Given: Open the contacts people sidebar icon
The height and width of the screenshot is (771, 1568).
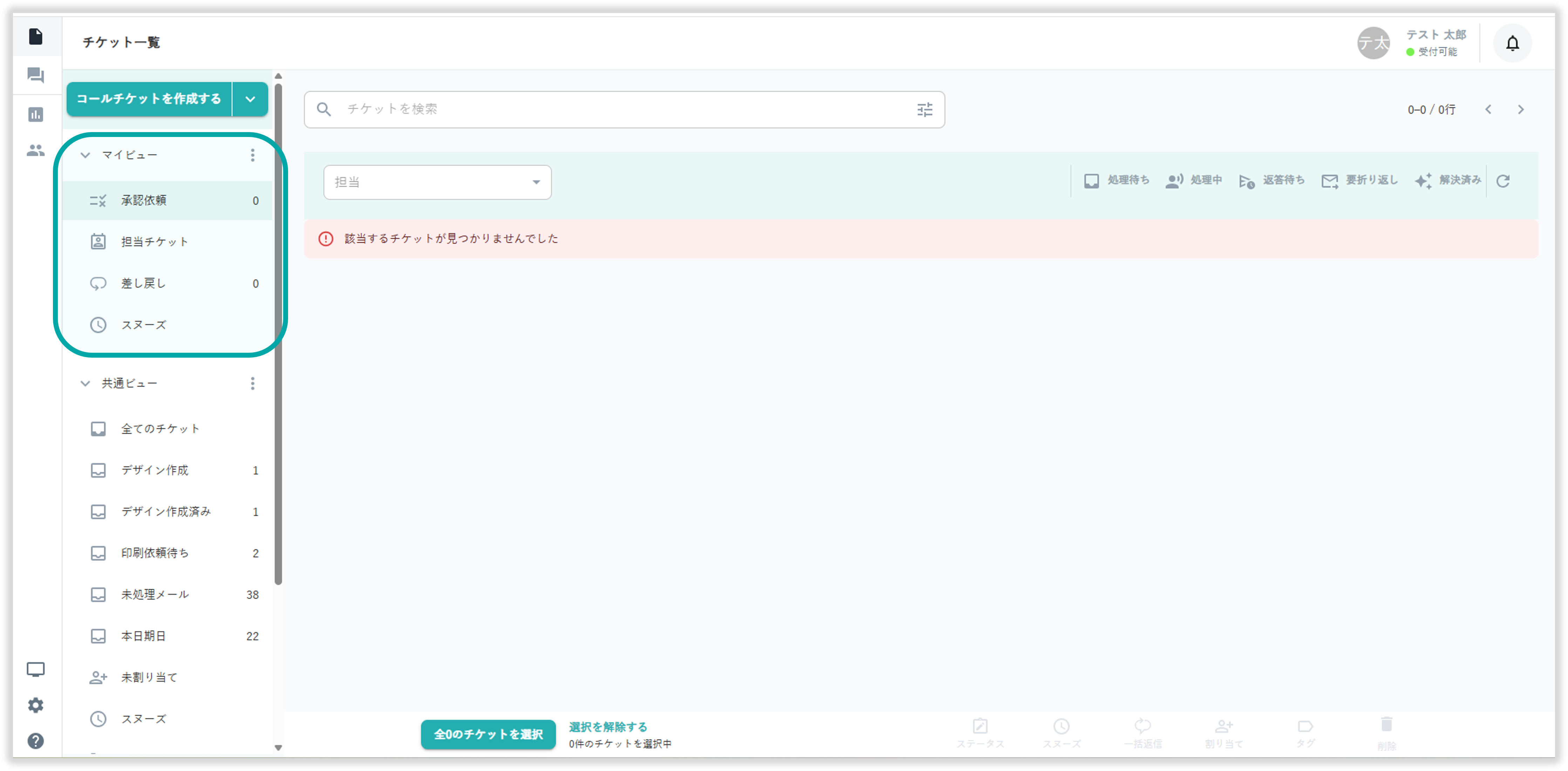Looking at the screenshot, I should pyautogui.click(x=36, y=150).
